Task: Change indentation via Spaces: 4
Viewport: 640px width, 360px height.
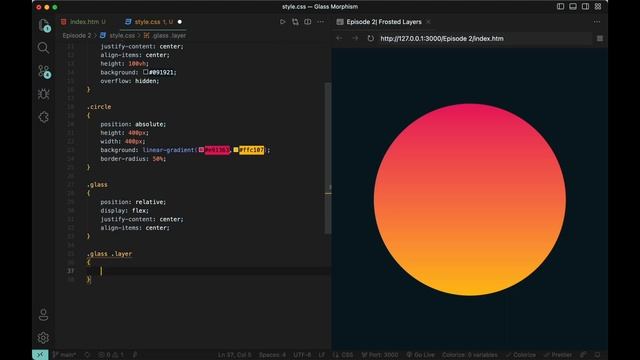Action: point(272,355)
